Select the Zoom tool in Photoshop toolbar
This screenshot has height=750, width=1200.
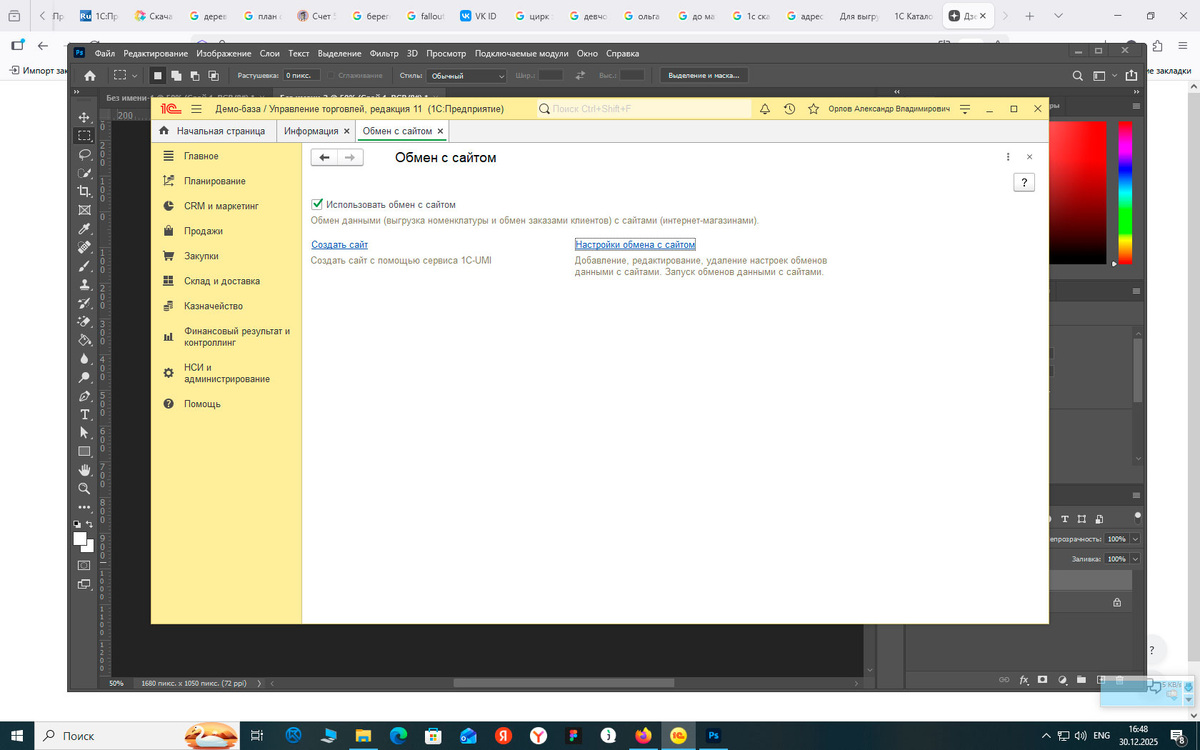(84, 488)
